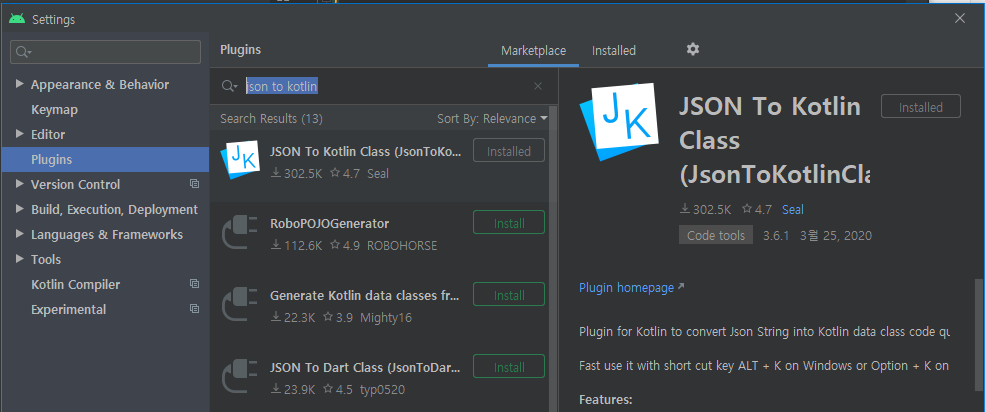
Task: Open plugin settings gear menu
Action: point(692,50)
